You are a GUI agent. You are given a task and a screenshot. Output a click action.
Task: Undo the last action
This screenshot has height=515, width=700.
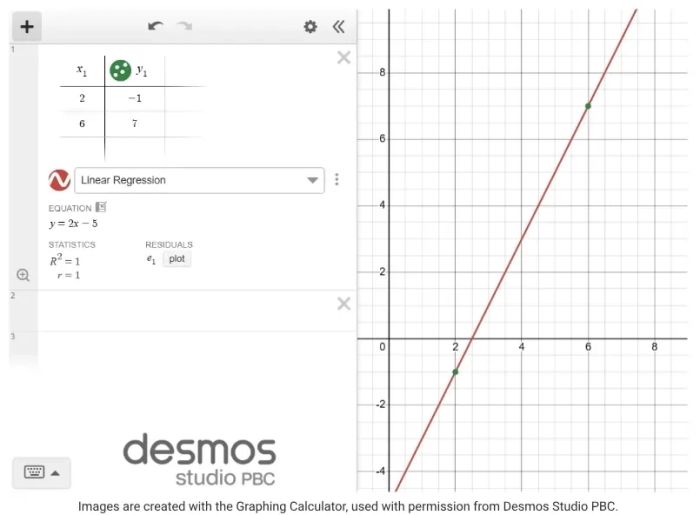pyautogui.click(x=155, y=26)
